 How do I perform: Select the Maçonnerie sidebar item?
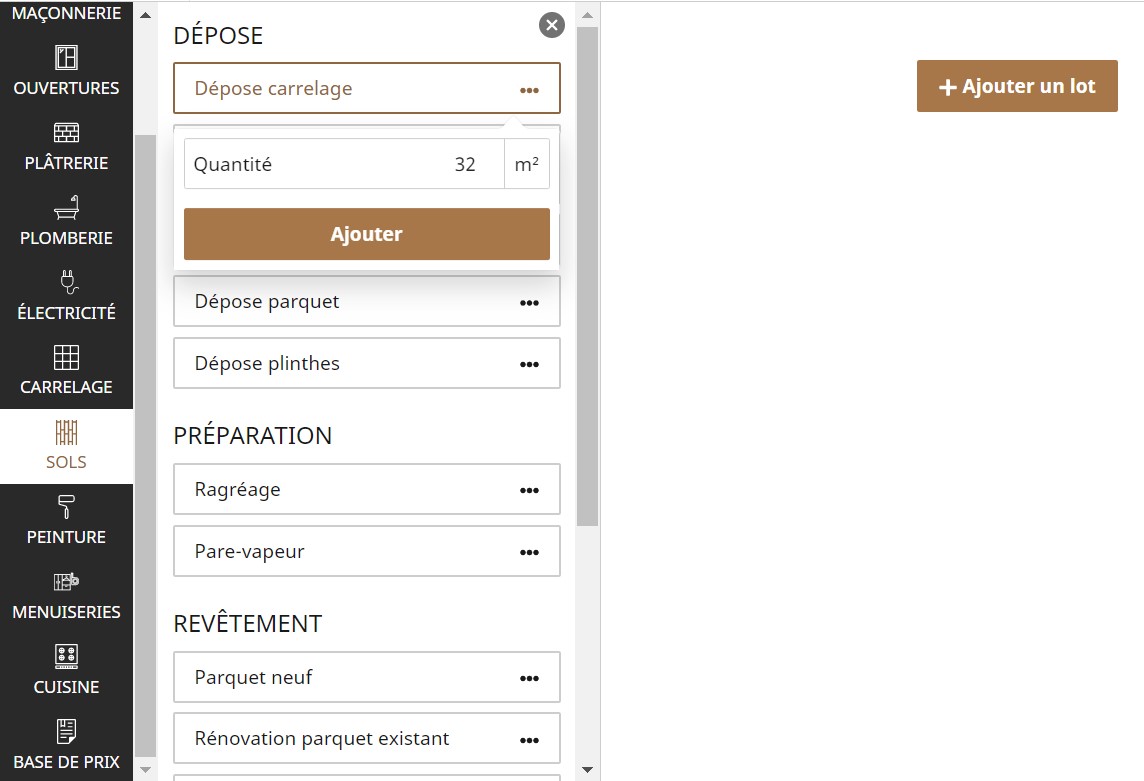tap(66, 14)
